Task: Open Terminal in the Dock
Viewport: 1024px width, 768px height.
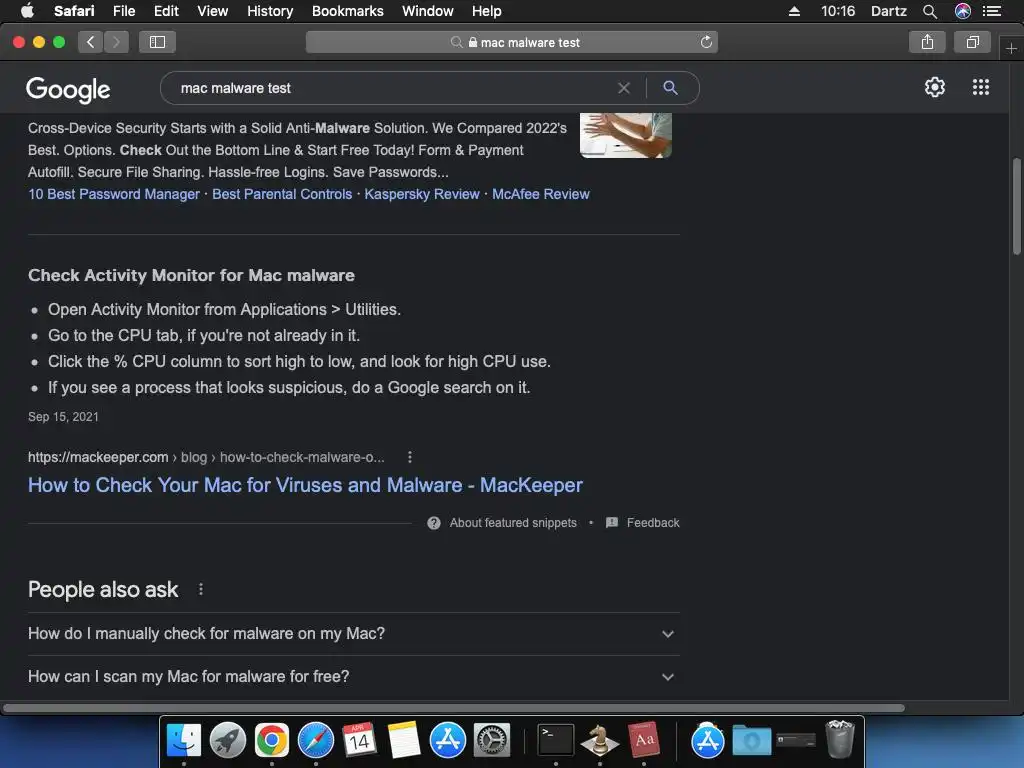Action: (x=556, y=740)
